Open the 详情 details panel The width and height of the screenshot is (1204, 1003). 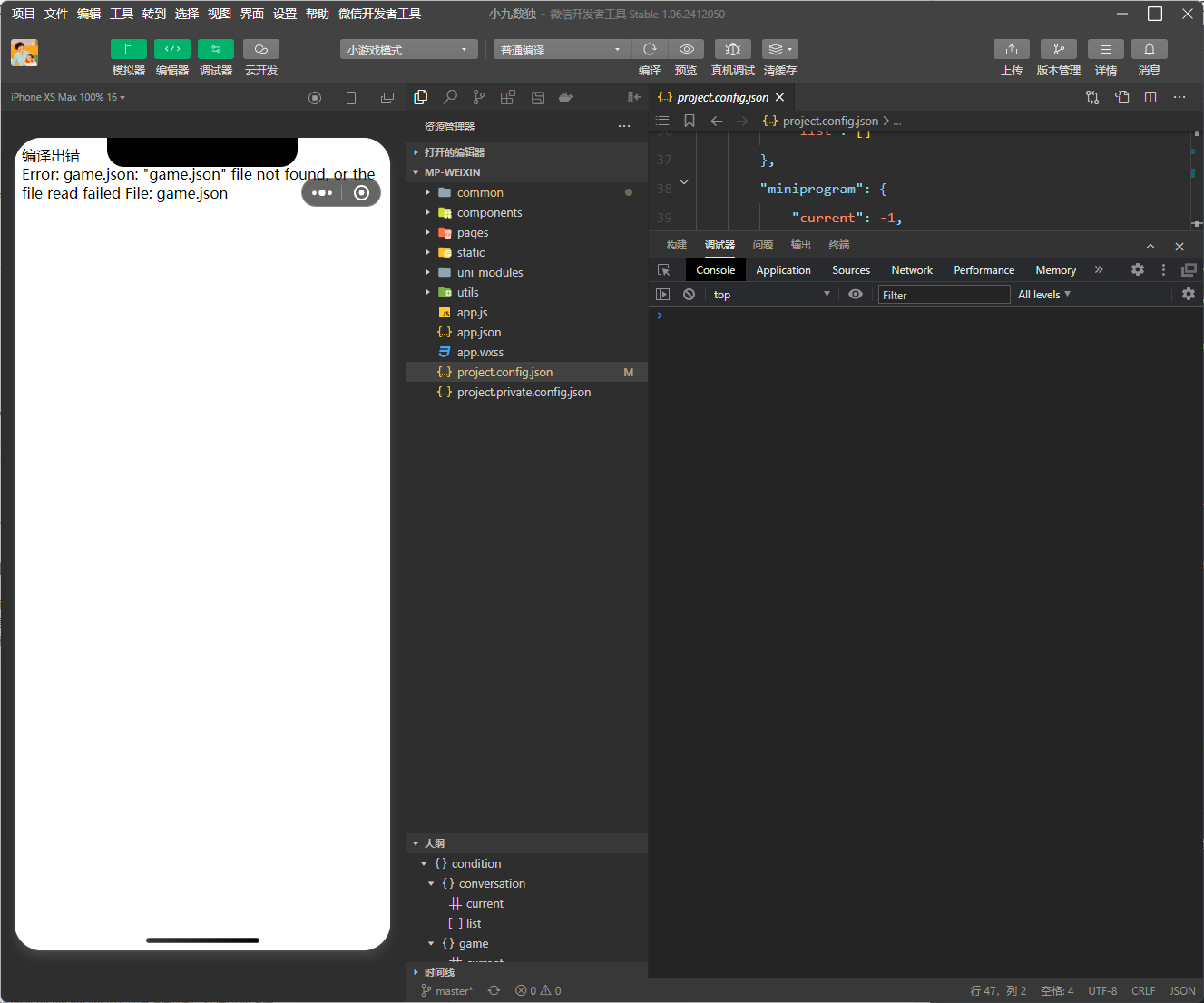(x=1106, y=49)
